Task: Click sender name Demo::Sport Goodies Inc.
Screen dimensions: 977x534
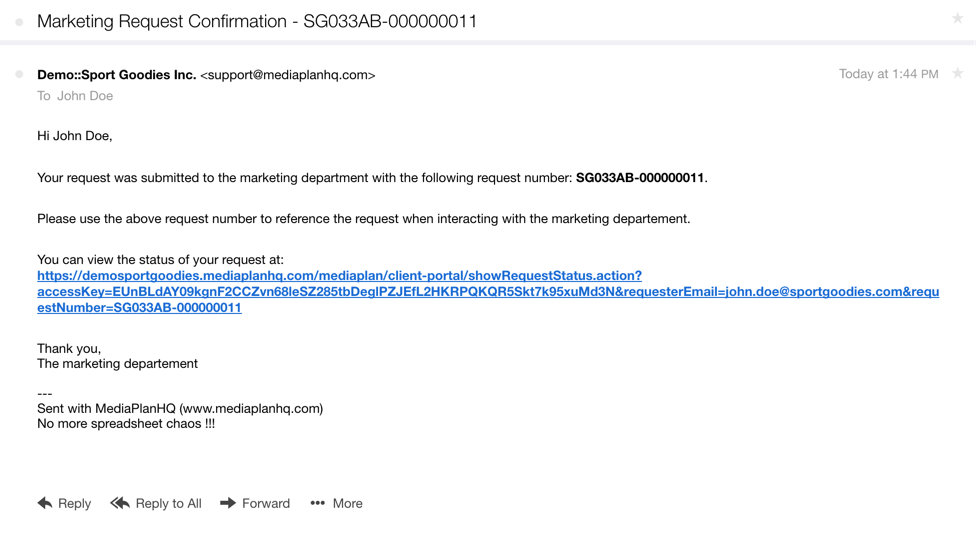Action: click(117, 75)
